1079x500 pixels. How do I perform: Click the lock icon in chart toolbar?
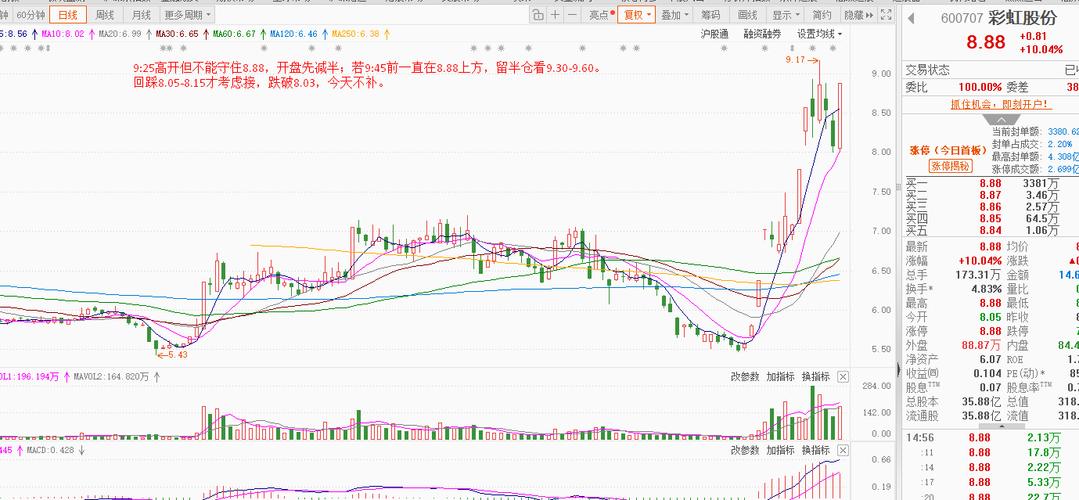point(538,15)
